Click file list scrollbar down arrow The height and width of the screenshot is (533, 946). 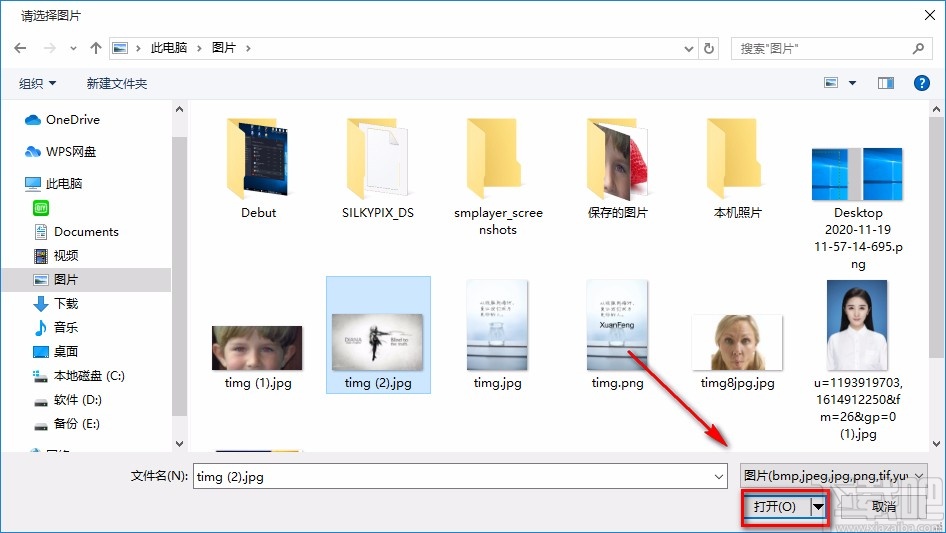(x=936, y=444)
